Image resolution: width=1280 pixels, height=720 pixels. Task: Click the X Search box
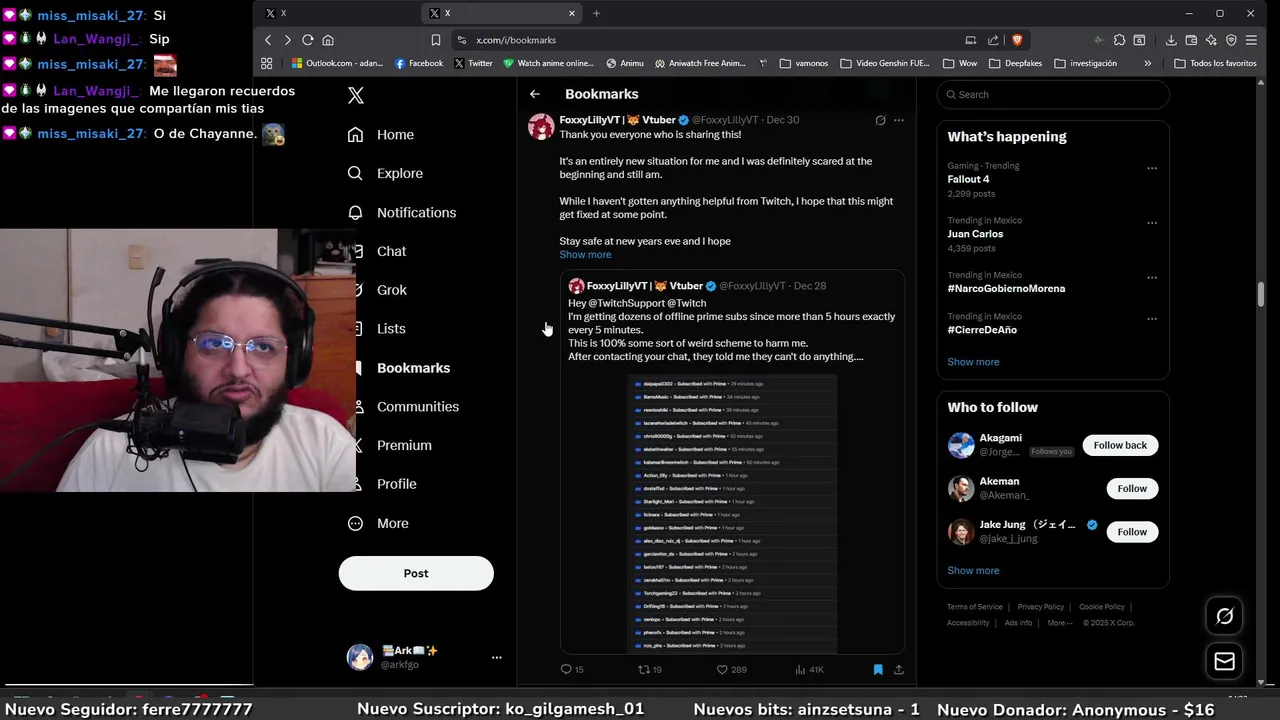(1053, 95)
